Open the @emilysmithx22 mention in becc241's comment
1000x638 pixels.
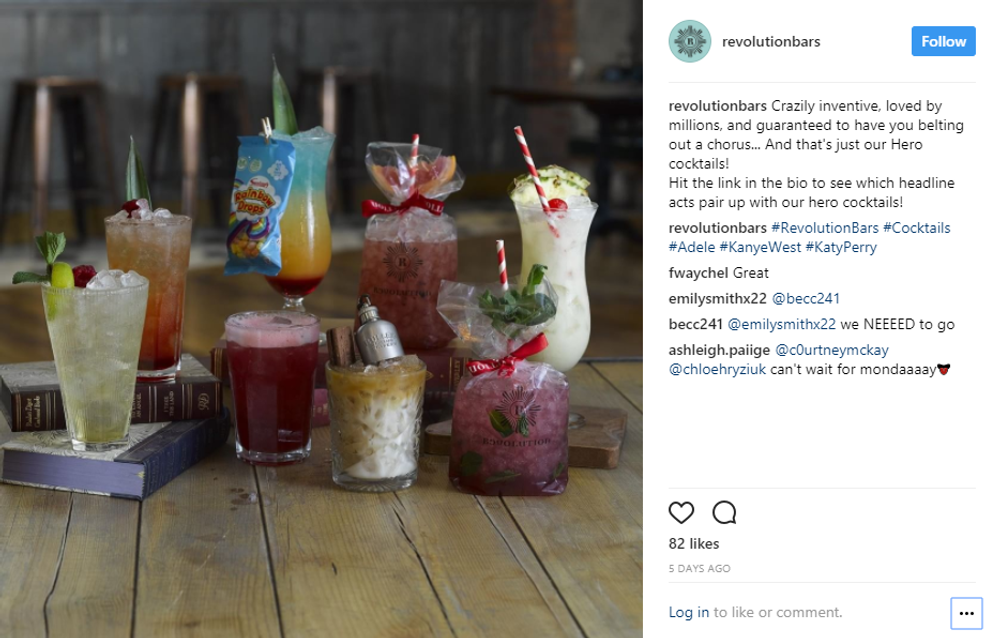click(x=781, y=324)
